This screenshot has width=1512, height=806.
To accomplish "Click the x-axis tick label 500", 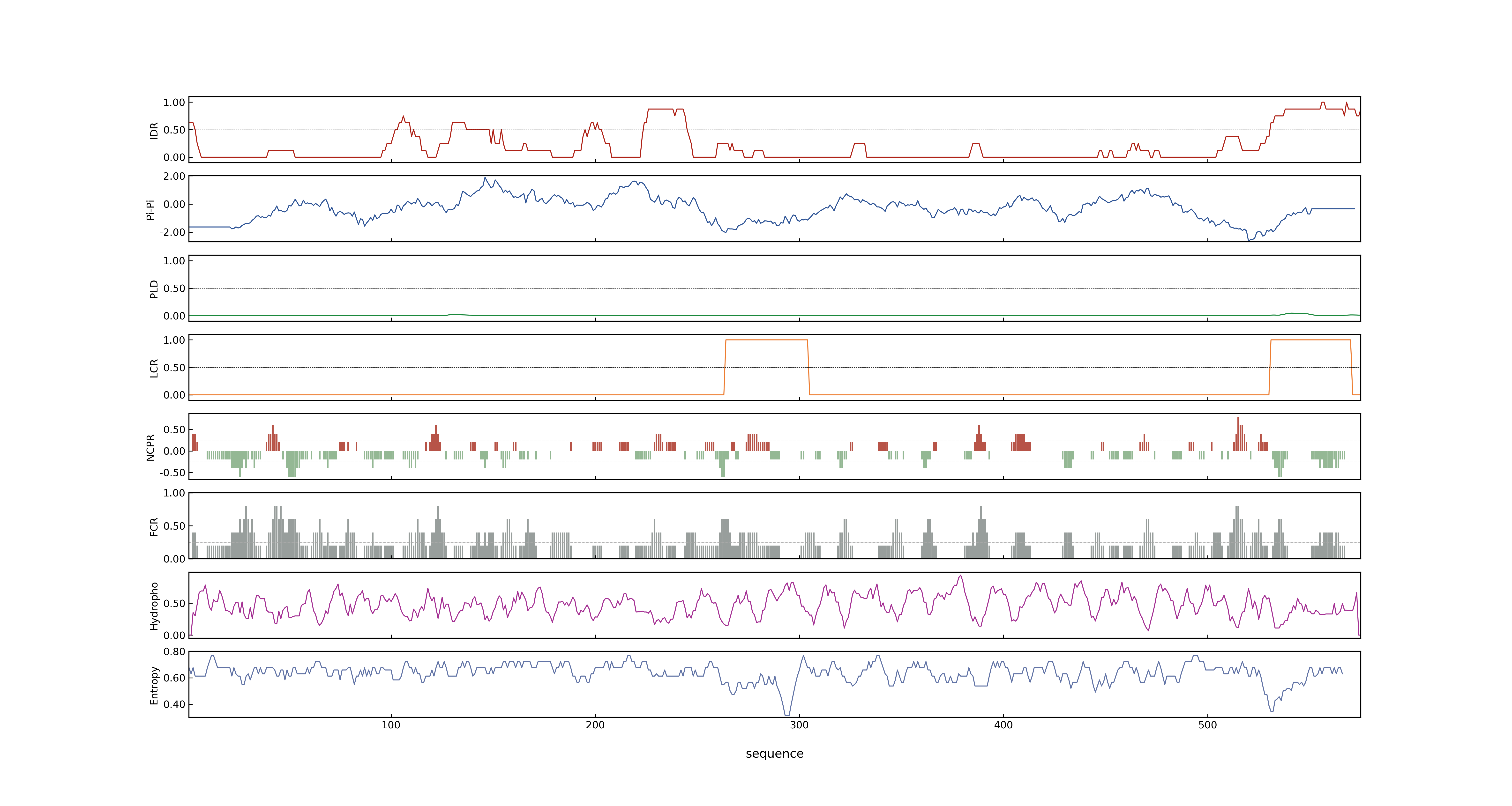I will click(1208, 725).
